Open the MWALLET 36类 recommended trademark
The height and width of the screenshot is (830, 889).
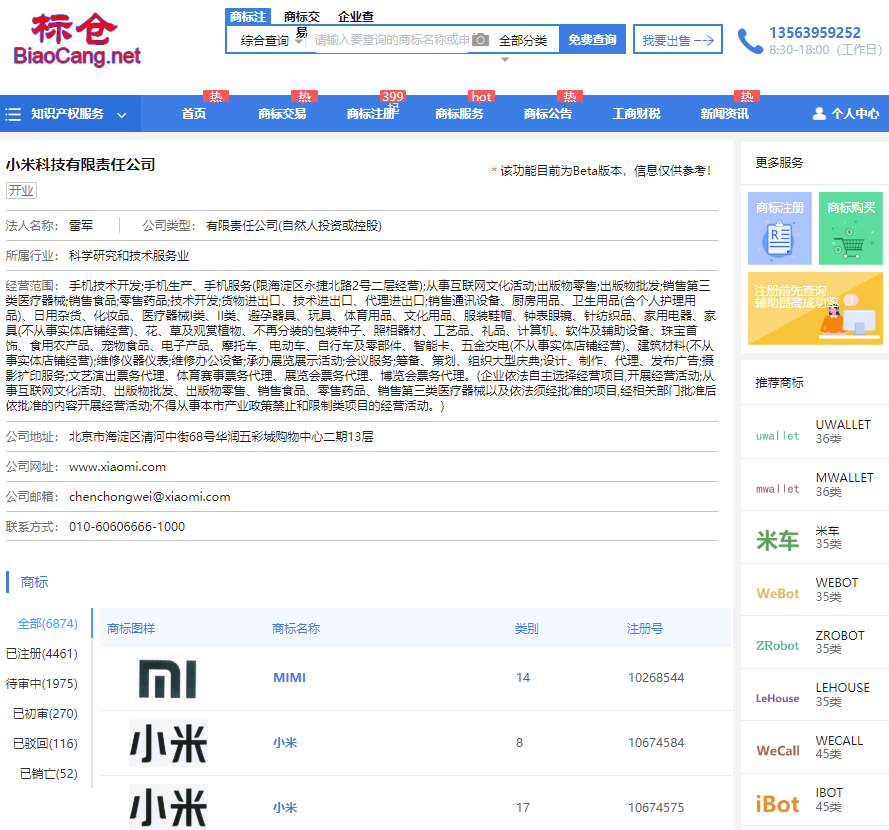click(x=844, y=484)
